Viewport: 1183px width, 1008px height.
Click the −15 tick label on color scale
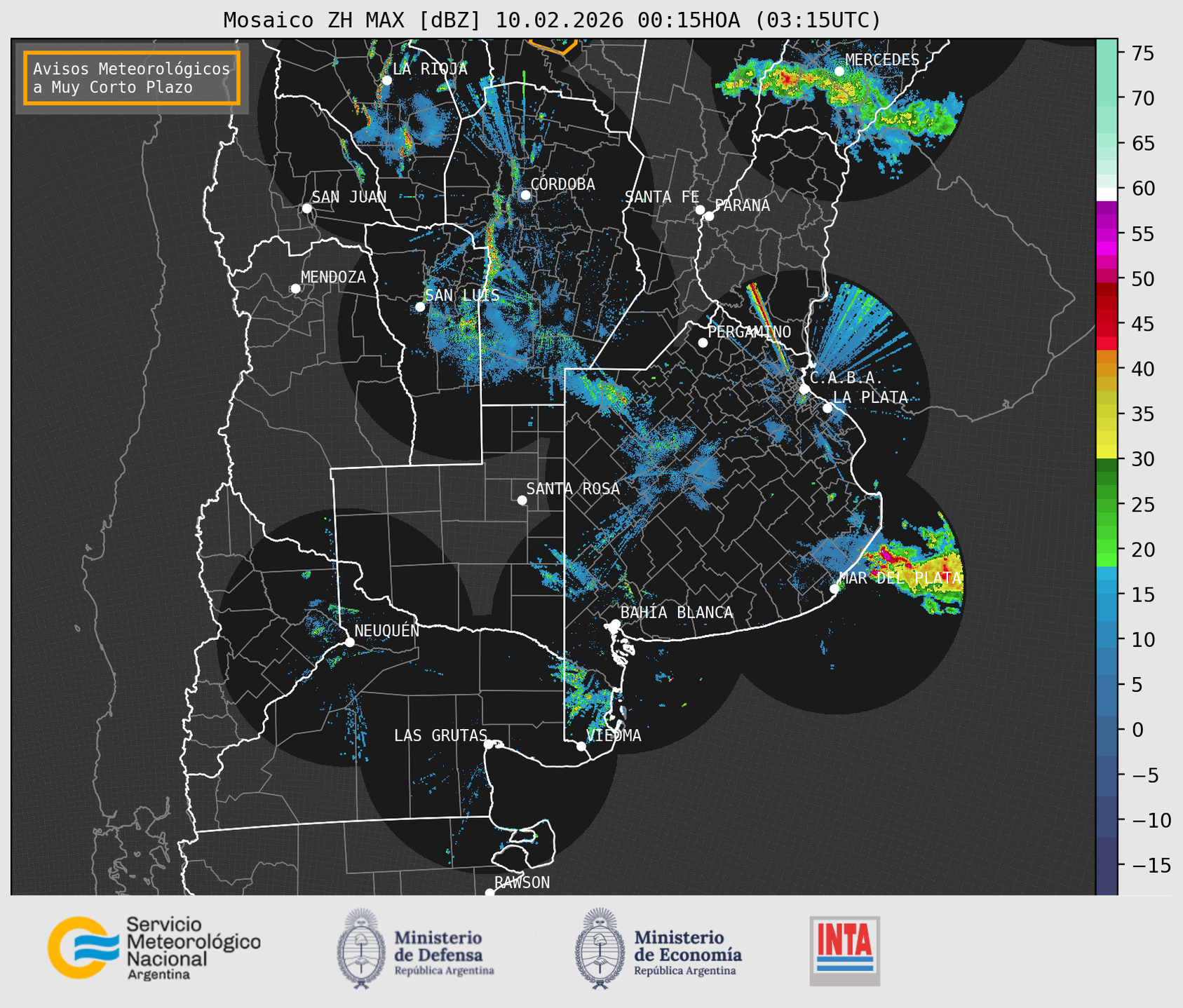(x=1151, y=866)
